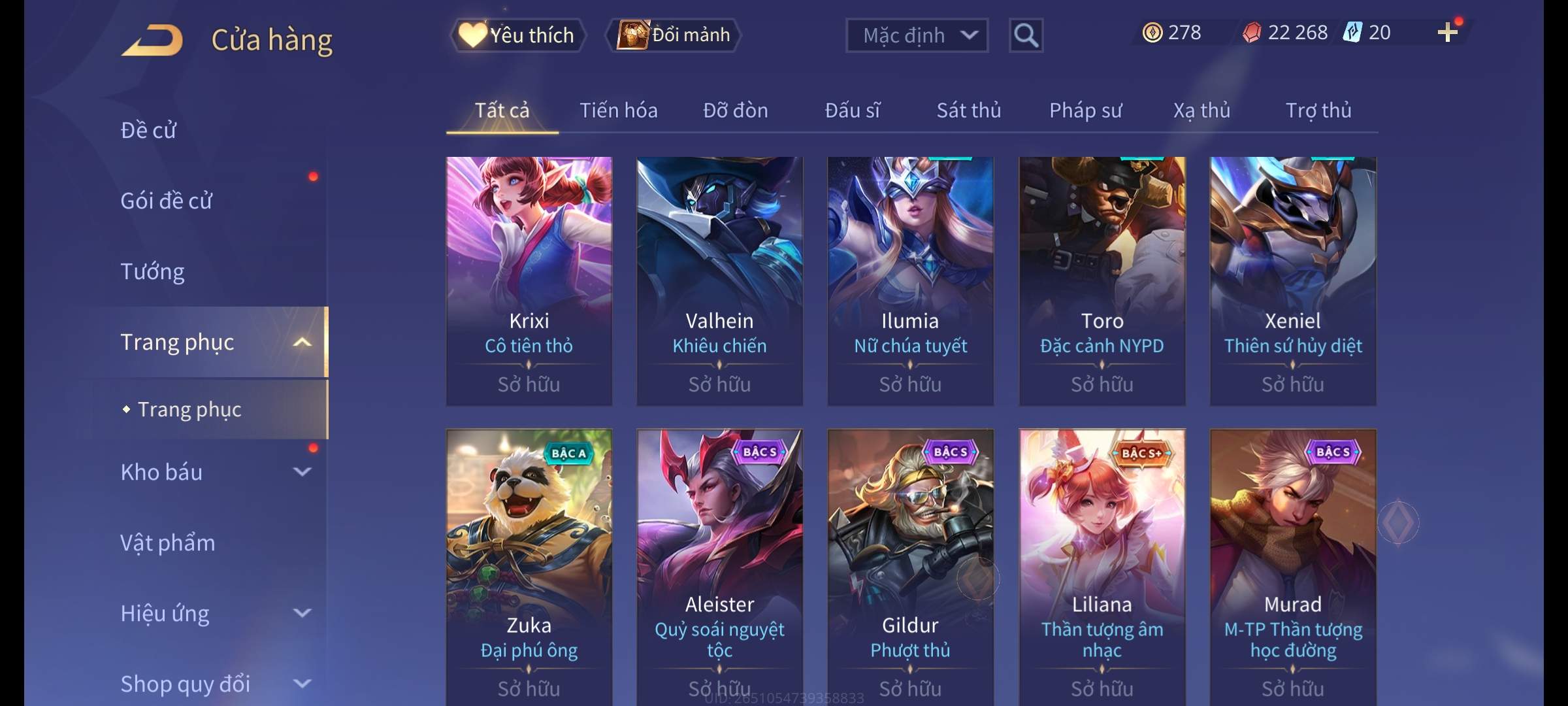Collapse the Trang phục sidebar section
Screen dimensions: 1568x706
302,342
